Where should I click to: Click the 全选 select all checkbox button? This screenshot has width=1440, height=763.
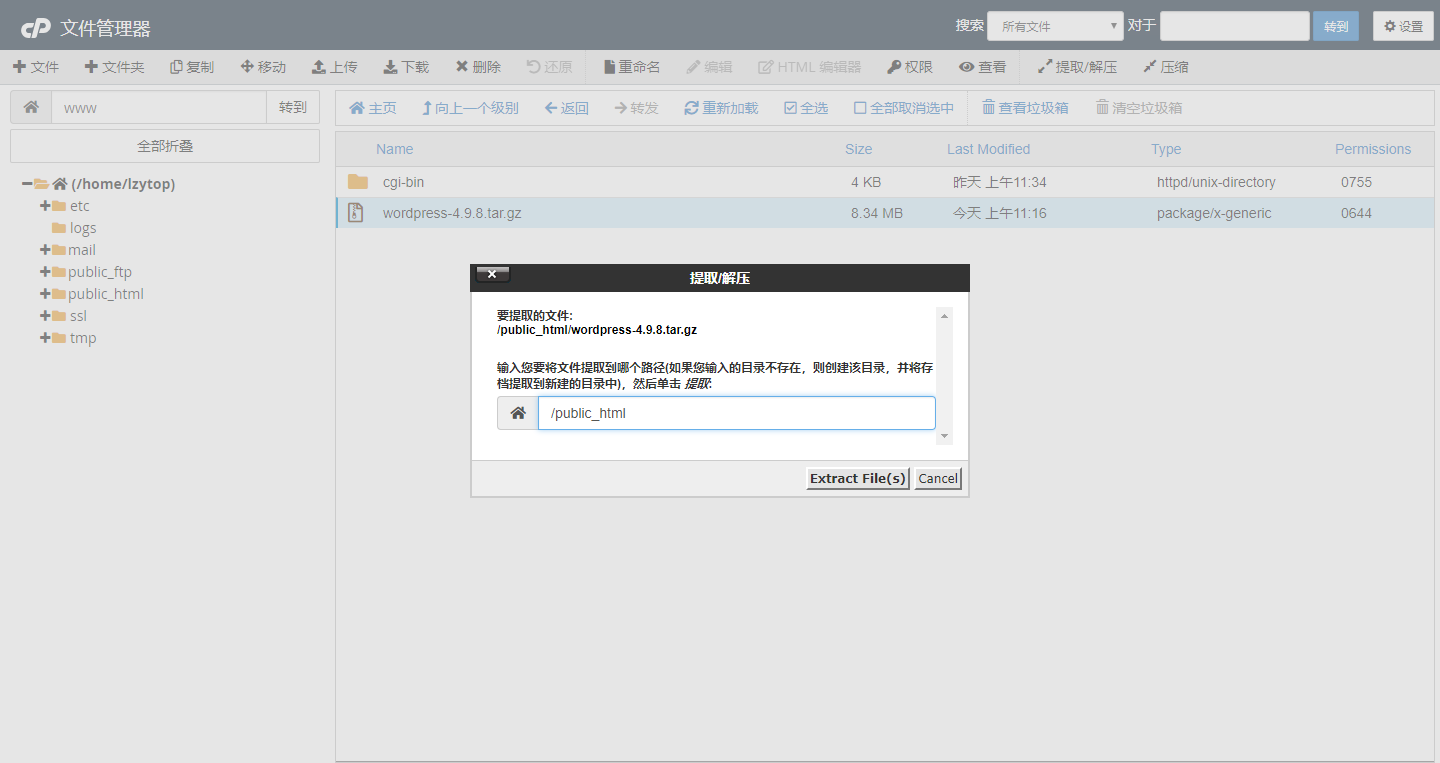[806, 108]
